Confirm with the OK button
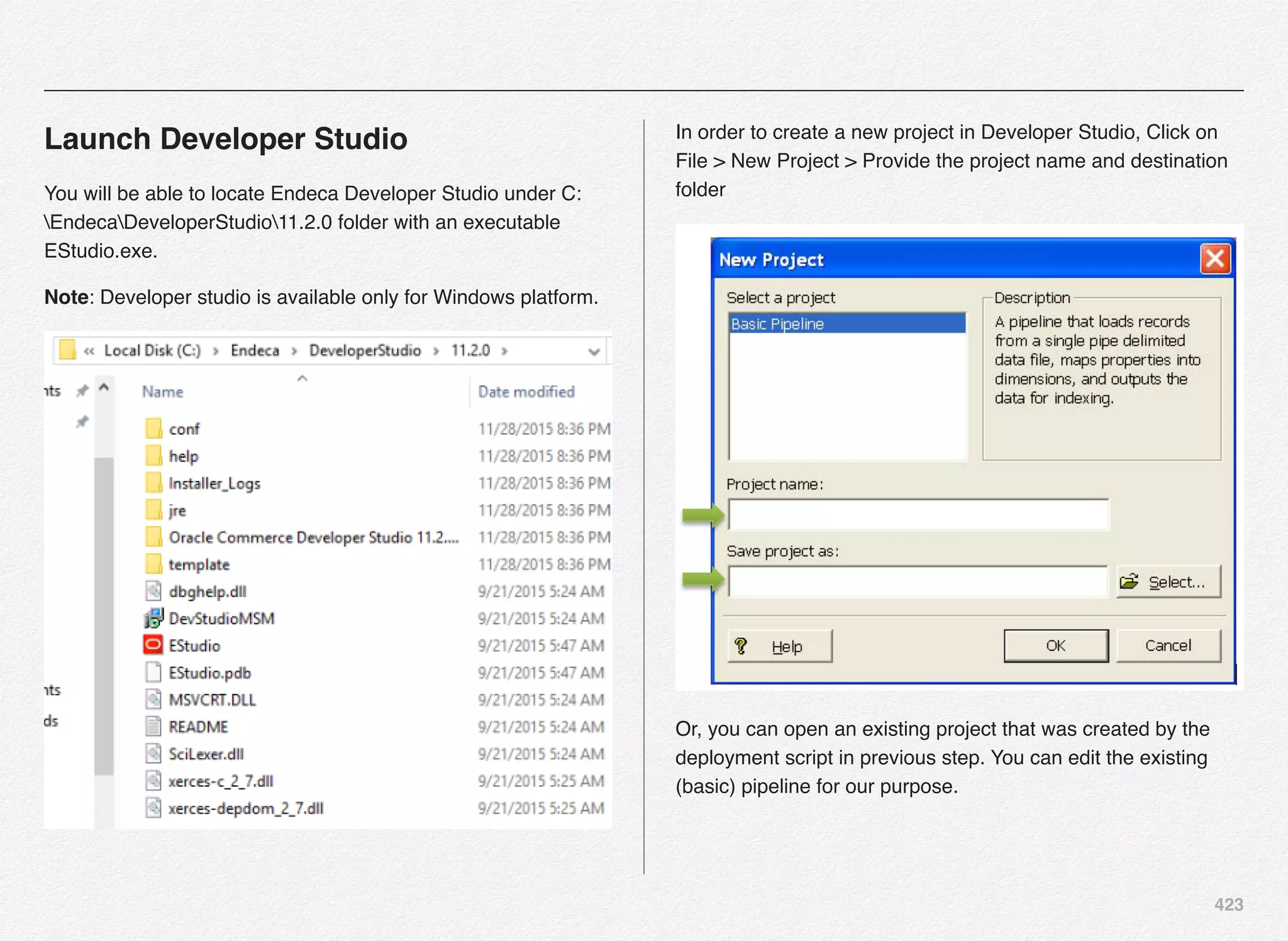The width and height of the screenshot is (1288, 941). (1056, 645)
